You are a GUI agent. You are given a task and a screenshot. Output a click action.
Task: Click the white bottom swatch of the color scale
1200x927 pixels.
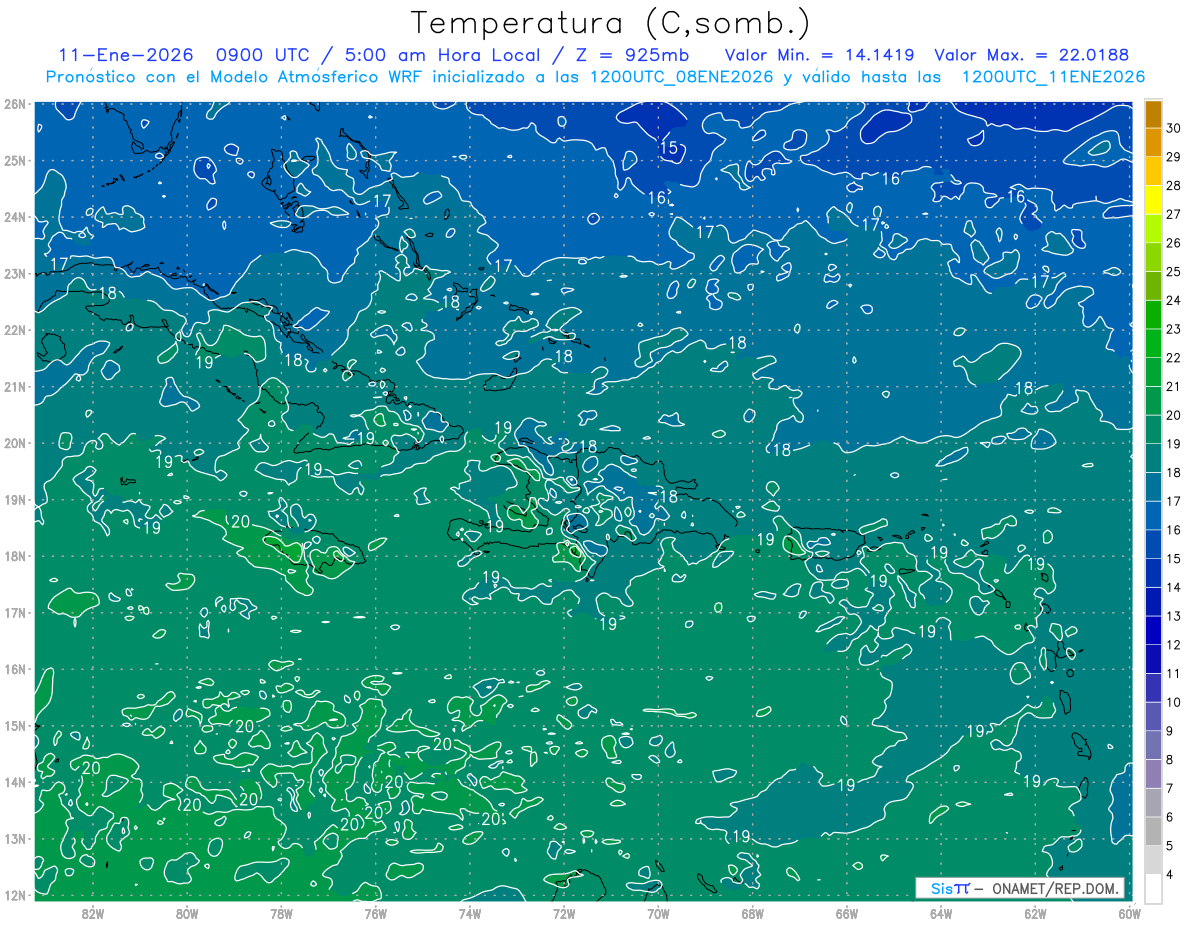pos(1154,887)
